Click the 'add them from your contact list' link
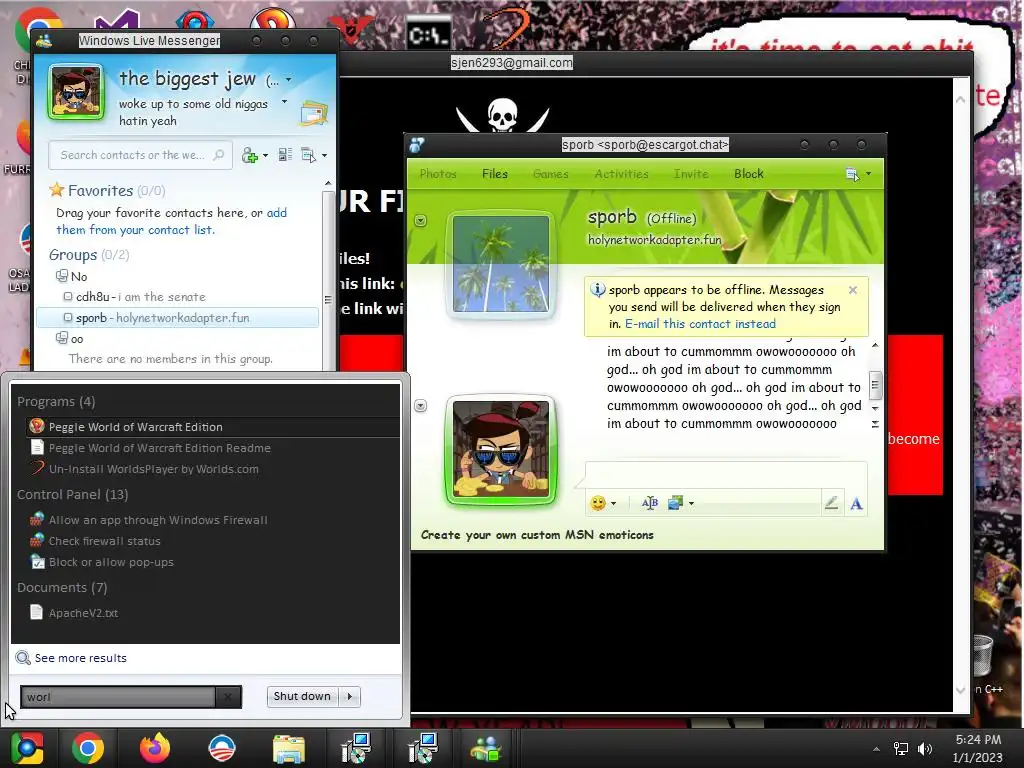 pos(172,221)
